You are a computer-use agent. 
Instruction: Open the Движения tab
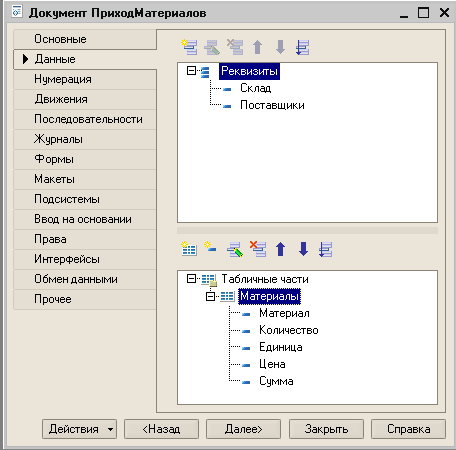coord(85,99)
